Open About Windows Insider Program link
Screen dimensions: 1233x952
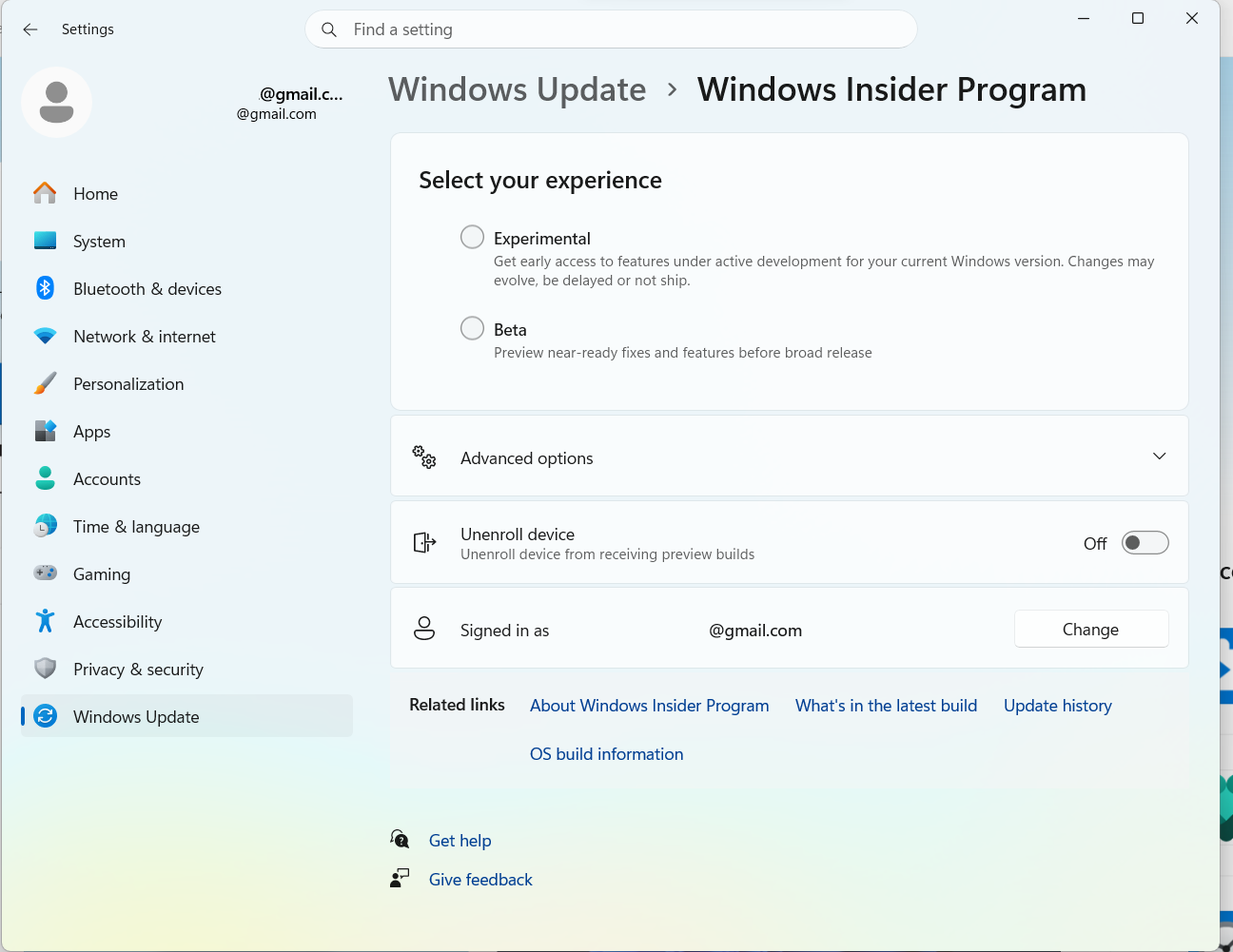click(x=650, y=706)
